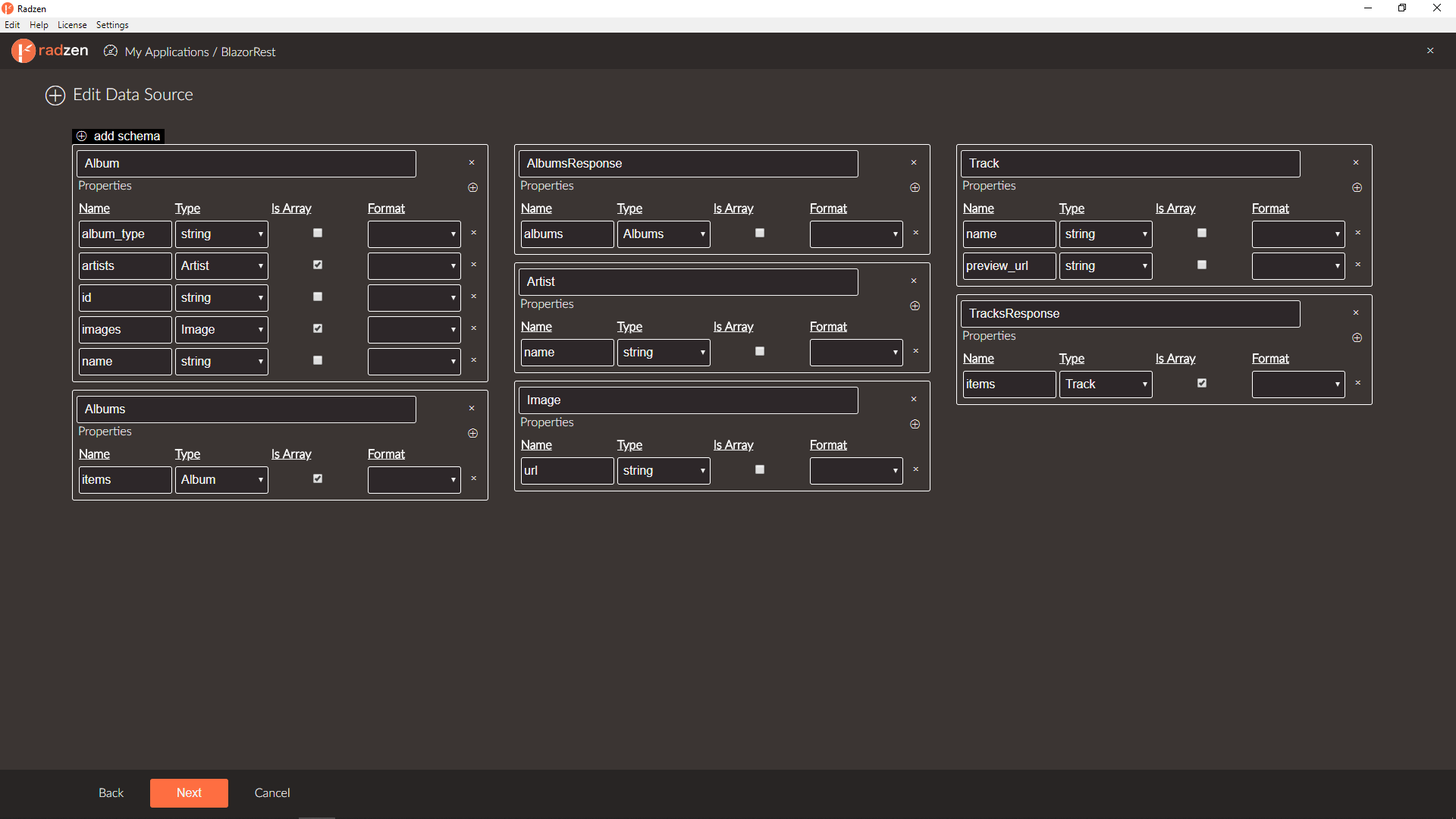Viewport: 1456px width, 819px height.
Task: Open the Edit menu
Action: [12, 25]
